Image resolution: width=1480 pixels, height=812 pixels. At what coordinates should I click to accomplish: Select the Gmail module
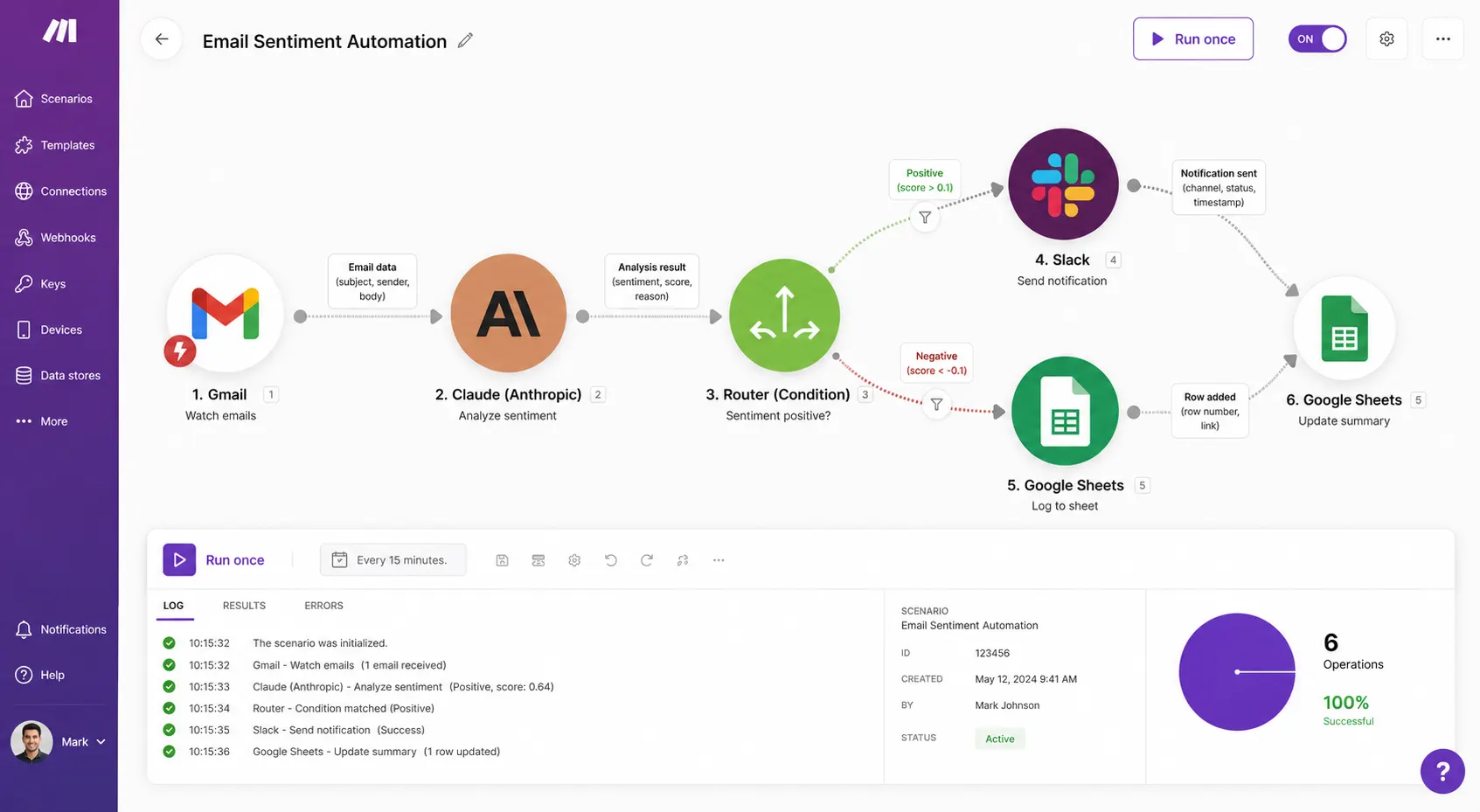pos(225,314)
